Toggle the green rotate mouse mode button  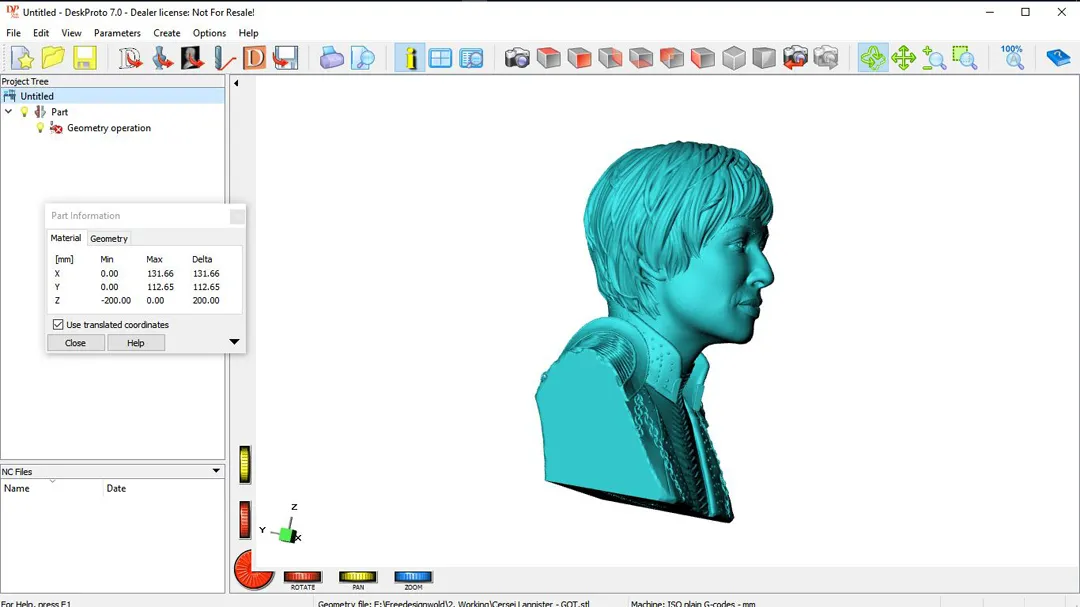coord(873,58)
